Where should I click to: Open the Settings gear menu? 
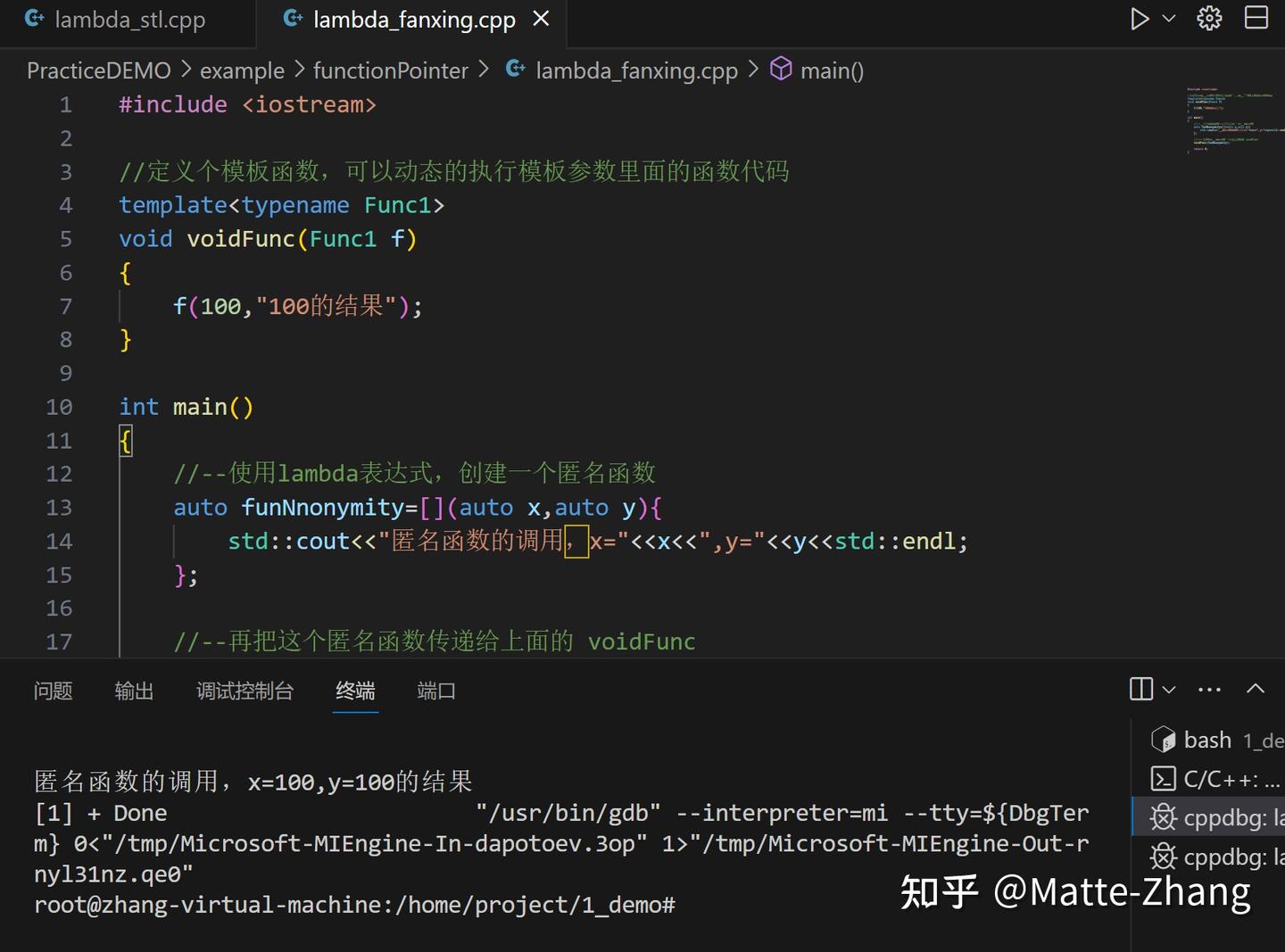pos(1208,18)
